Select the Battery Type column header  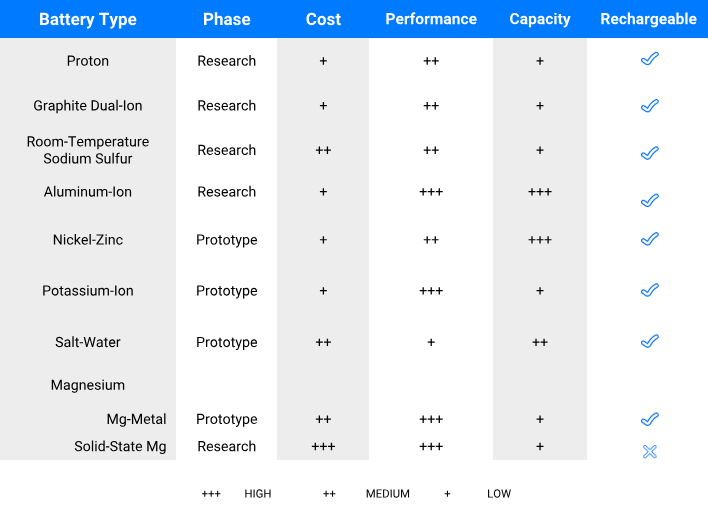pos(88,19)
